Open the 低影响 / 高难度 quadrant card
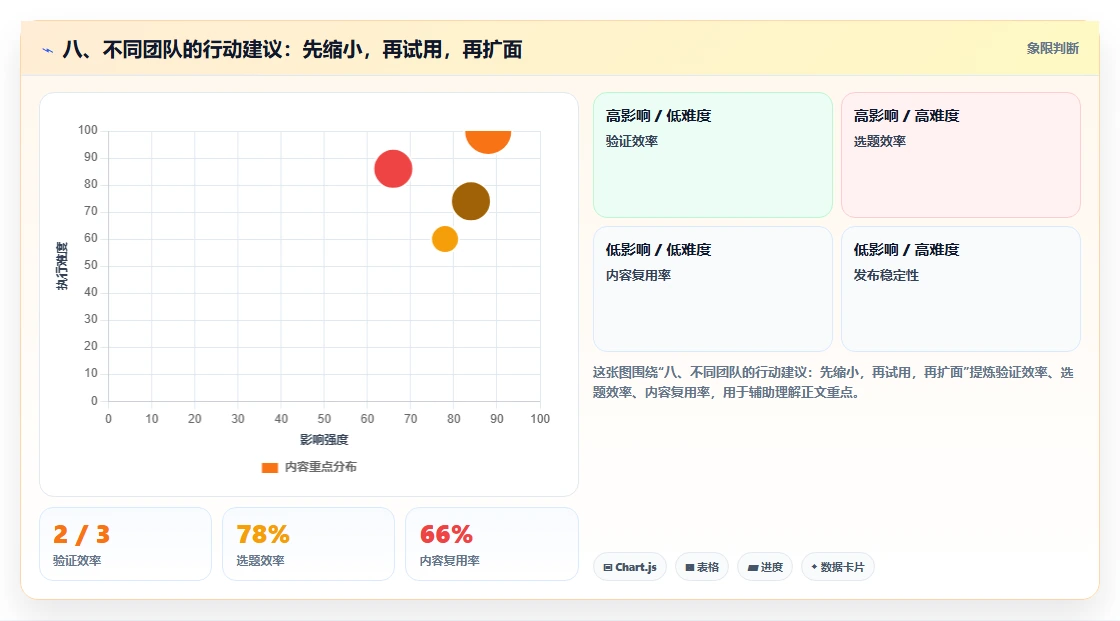 [x=960, y=289]
